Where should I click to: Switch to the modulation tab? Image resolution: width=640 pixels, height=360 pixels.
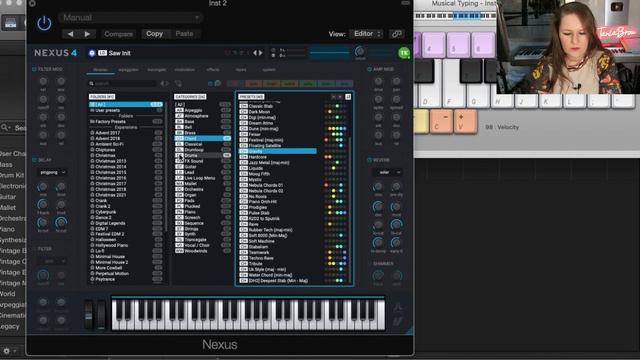pyautogui.click(x=184, y=70)
